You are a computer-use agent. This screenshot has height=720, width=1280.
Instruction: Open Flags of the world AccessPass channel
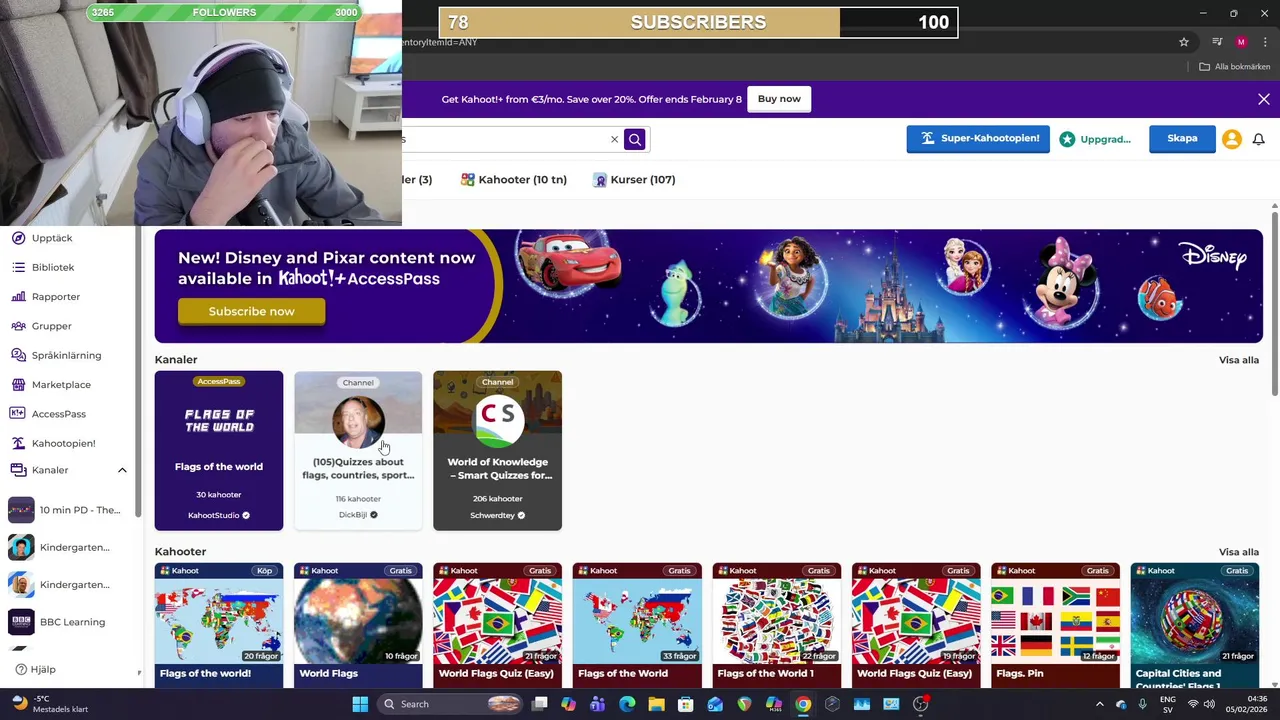[219, 451]
